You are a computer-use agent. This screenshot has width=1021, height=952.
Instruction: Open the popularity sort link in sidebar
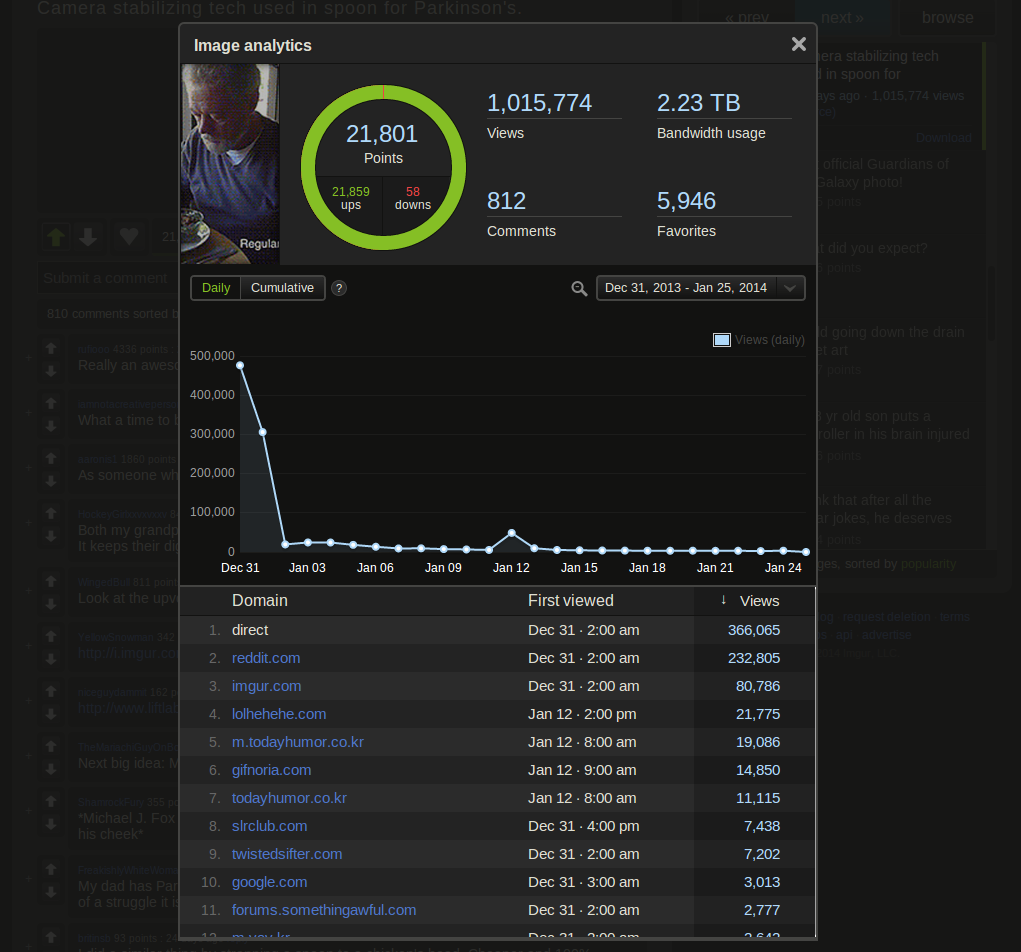928,564
